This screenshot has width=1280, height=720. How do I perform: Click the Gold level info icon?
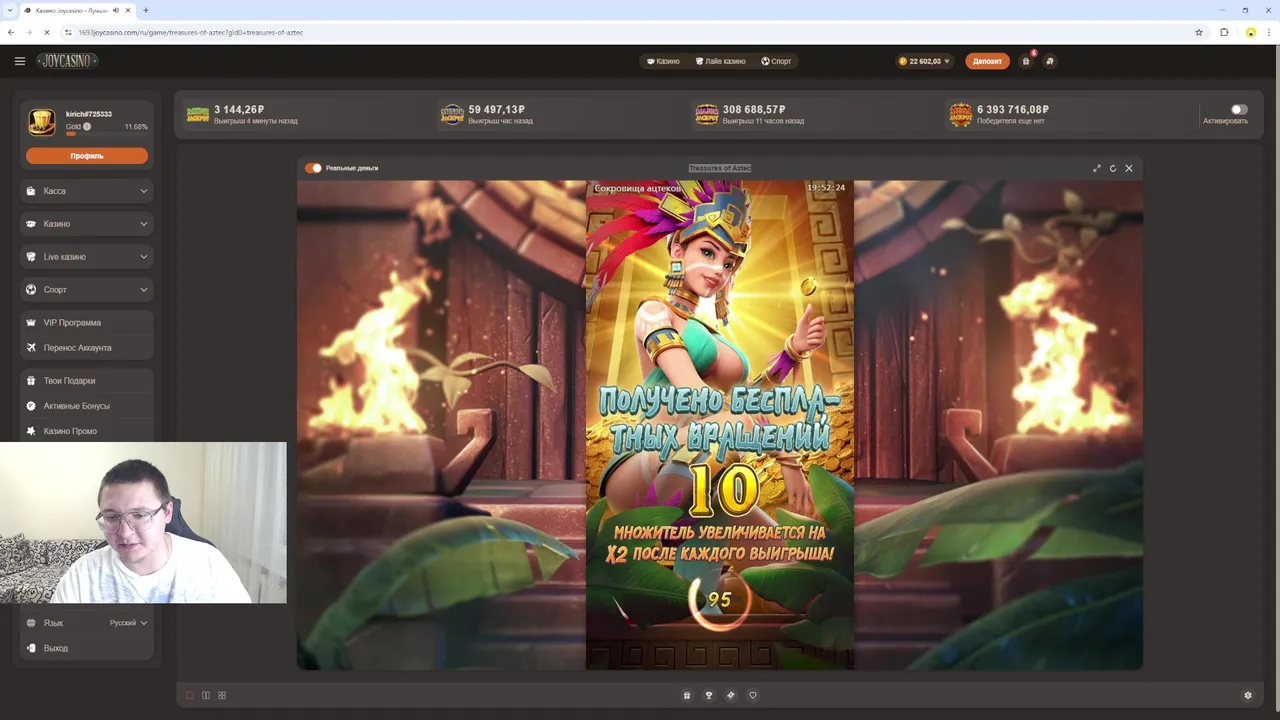click(x=87, y=127)
